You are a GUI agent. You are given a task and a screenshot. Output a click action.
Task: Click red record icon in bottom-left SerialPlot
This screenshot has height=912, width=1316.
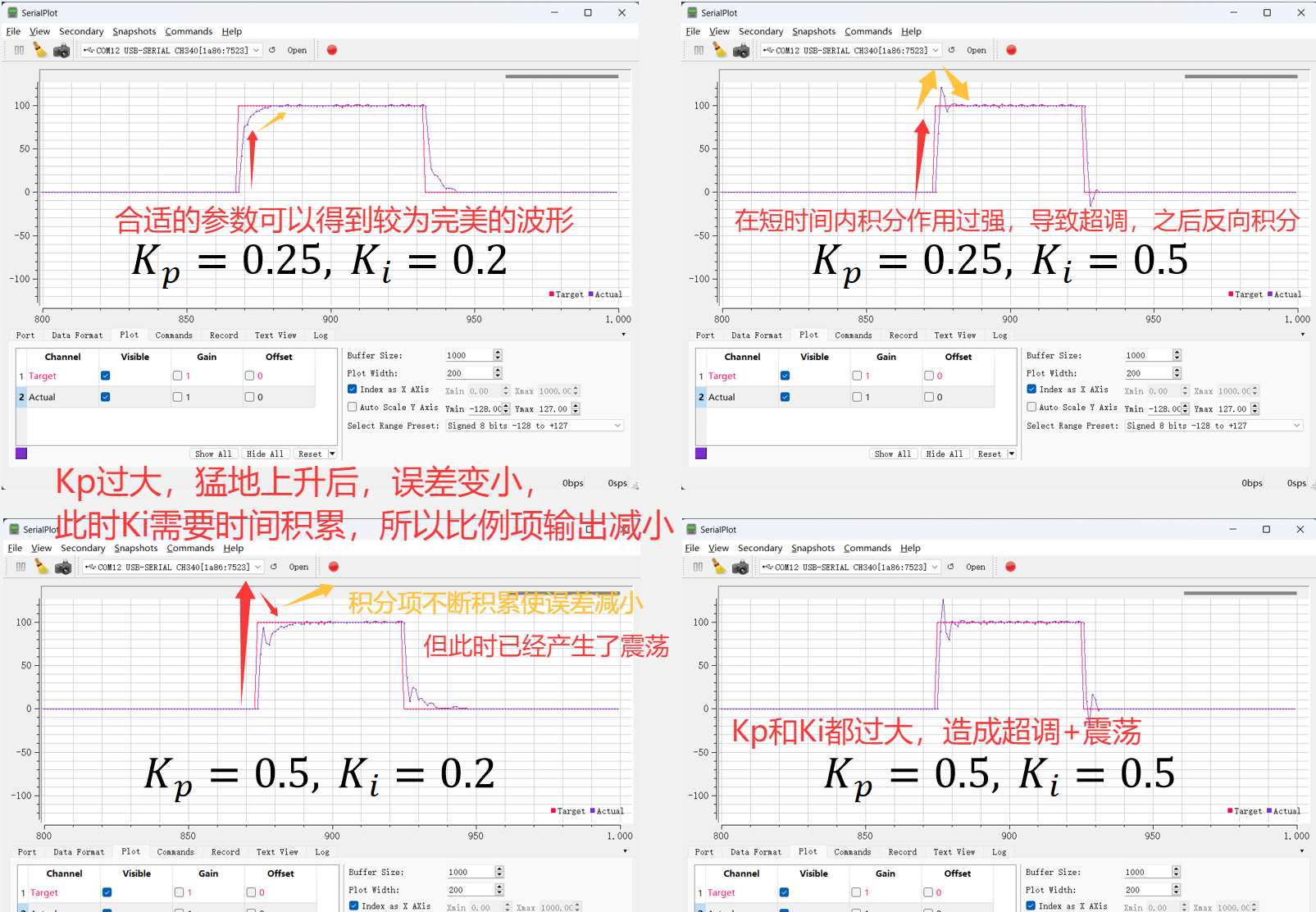(334, 567)
